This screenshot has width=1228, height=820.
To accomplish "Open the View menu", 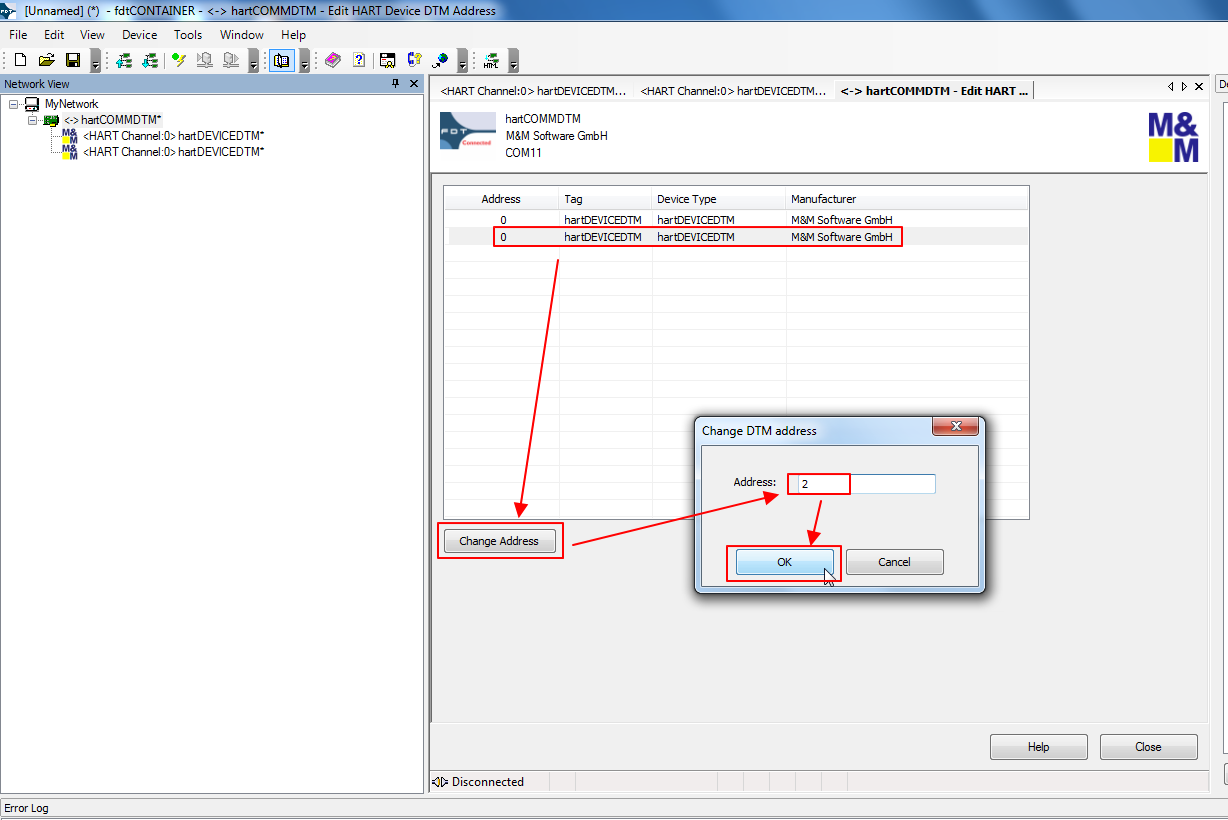I will pos(92,35).
